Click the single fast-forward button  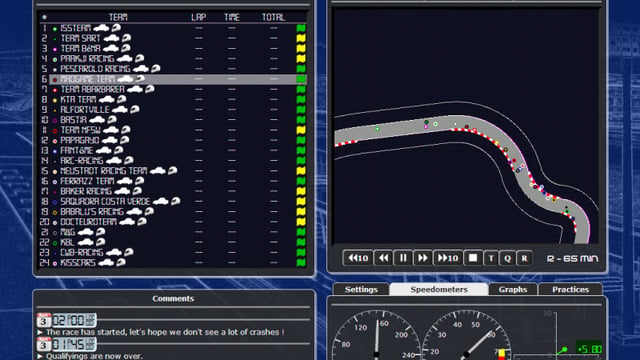[x=422, y=258]
